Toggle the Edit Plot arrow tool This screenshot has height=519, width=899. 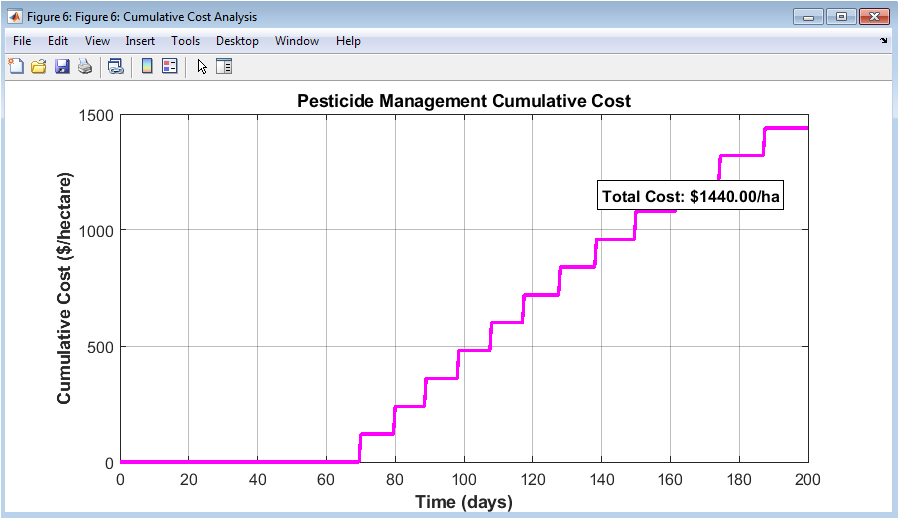[202, 67]
